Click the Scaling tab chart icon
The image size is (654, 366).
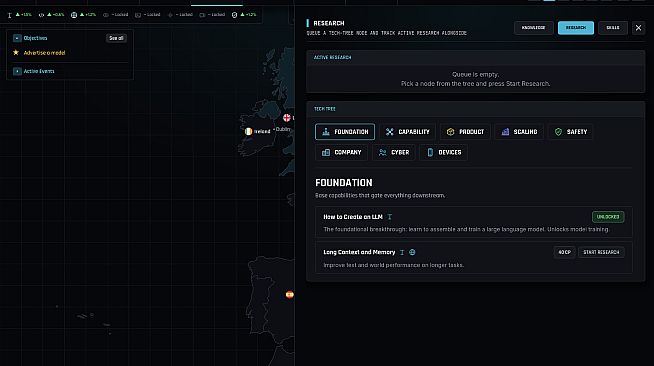coord(505,132)
